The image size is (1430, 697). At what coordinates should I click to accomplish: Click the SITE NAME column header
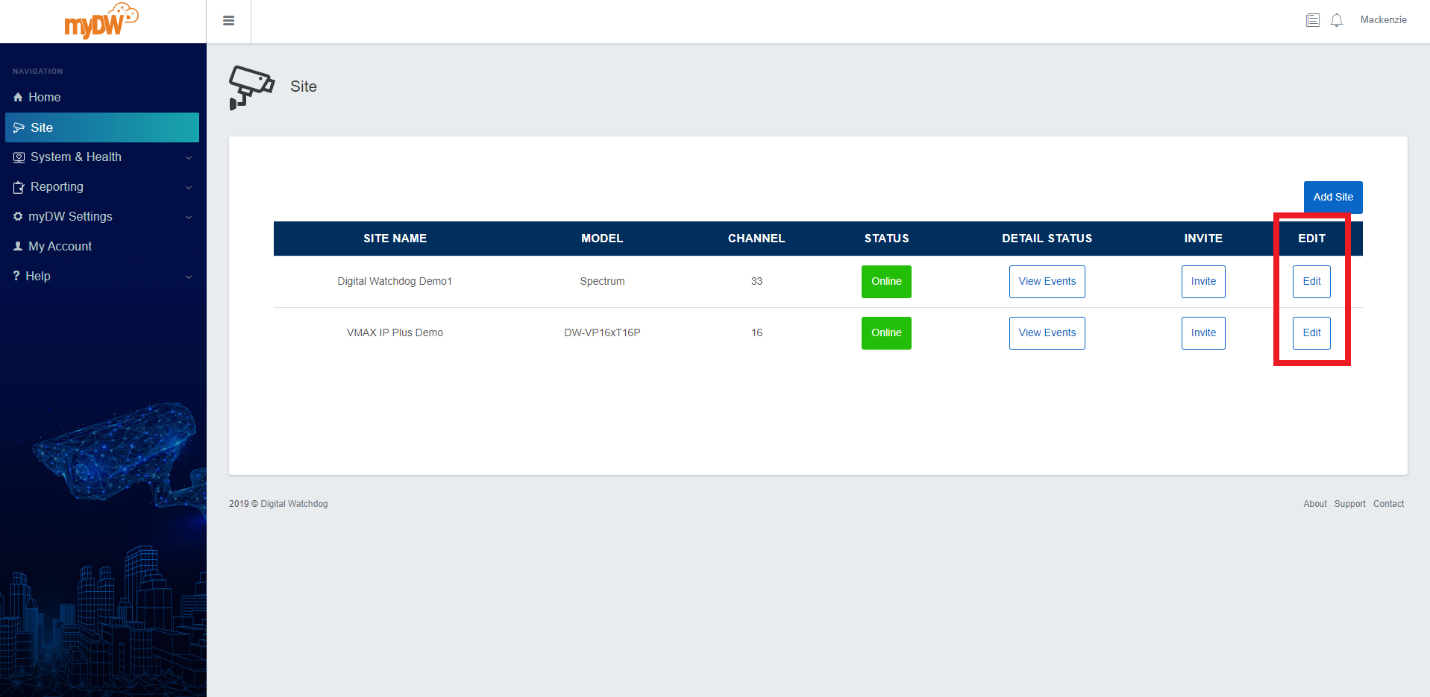395,238
